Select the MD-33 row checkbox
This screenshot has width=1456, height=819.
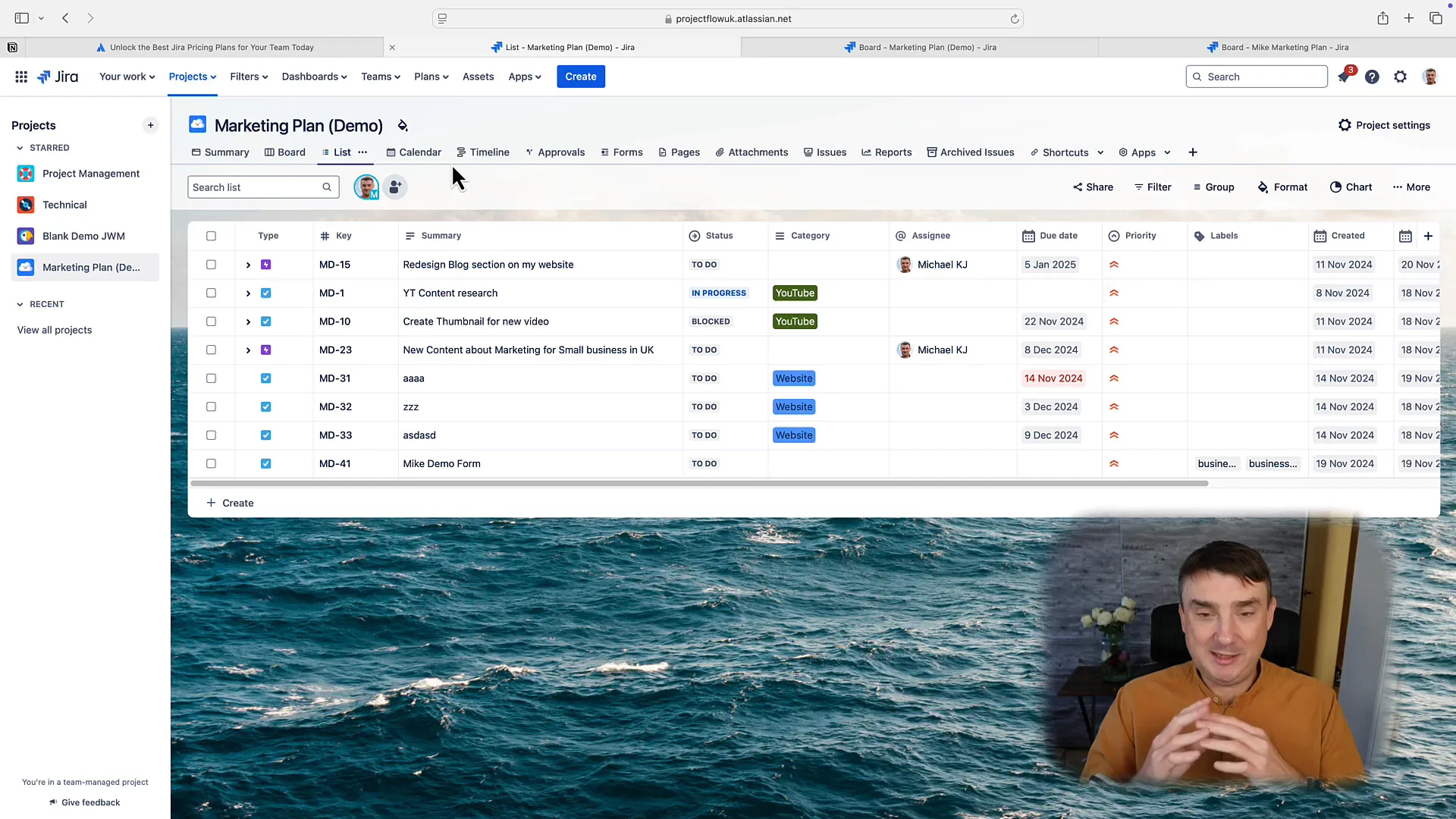[x=211, y=435]
